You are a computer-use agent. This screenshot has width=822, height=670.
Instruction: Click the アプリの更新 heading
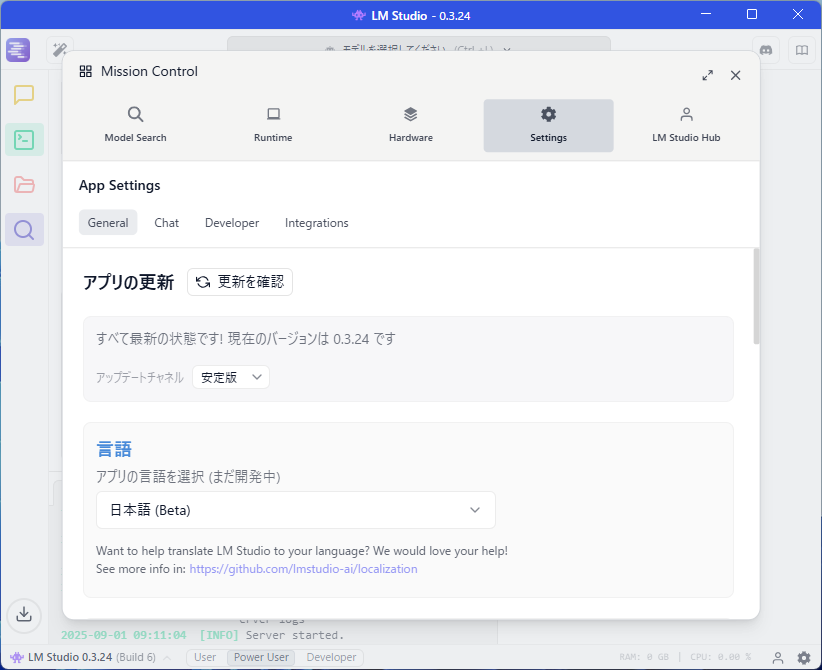click(128, 282)
